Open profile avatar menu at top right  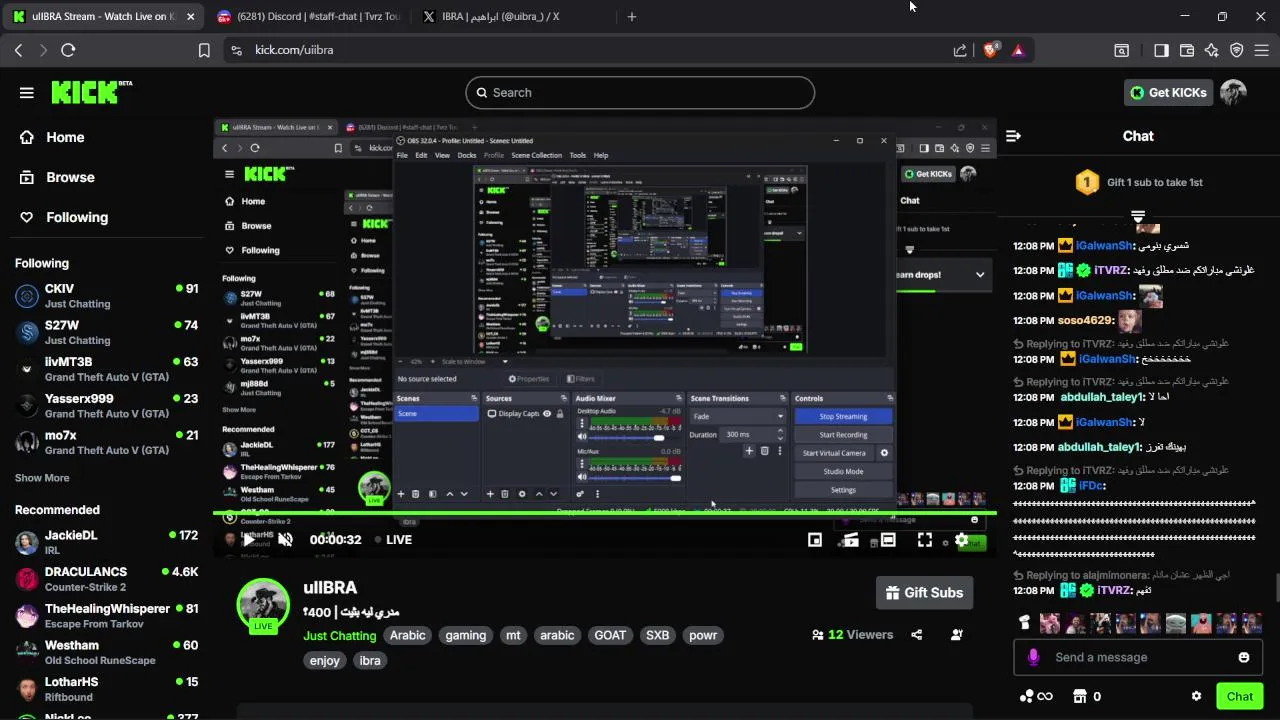pos(1233,92)
